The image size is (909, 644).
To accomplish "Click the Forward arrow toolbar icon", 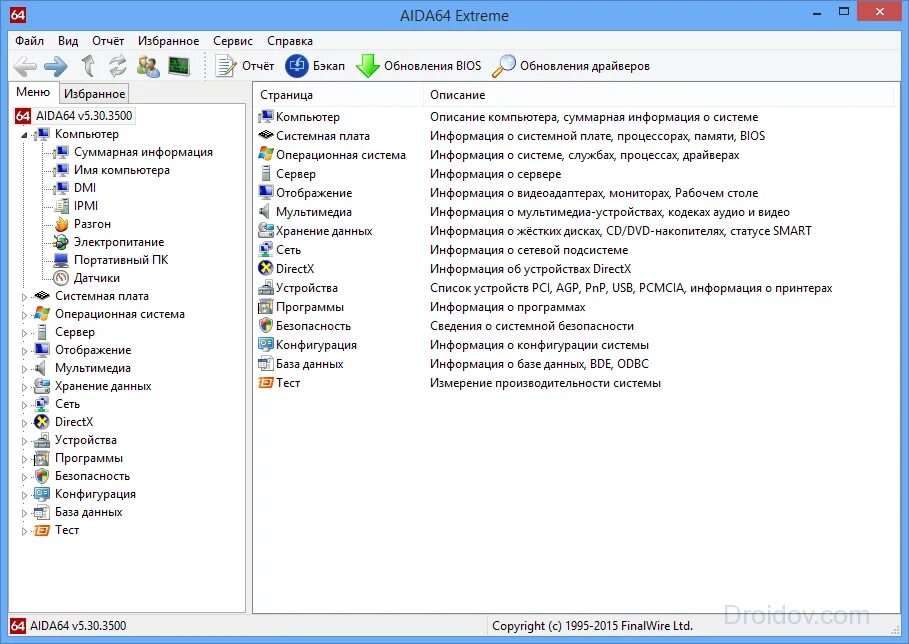I will click(x=56, y=66).
